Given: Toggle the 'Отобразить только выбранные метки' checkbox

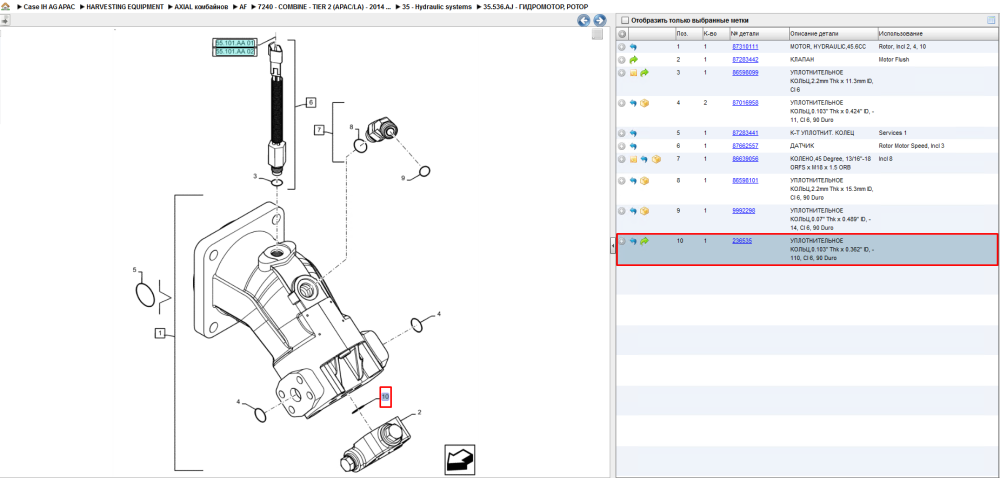Looking at the screenshot, I should coord(625,20).
